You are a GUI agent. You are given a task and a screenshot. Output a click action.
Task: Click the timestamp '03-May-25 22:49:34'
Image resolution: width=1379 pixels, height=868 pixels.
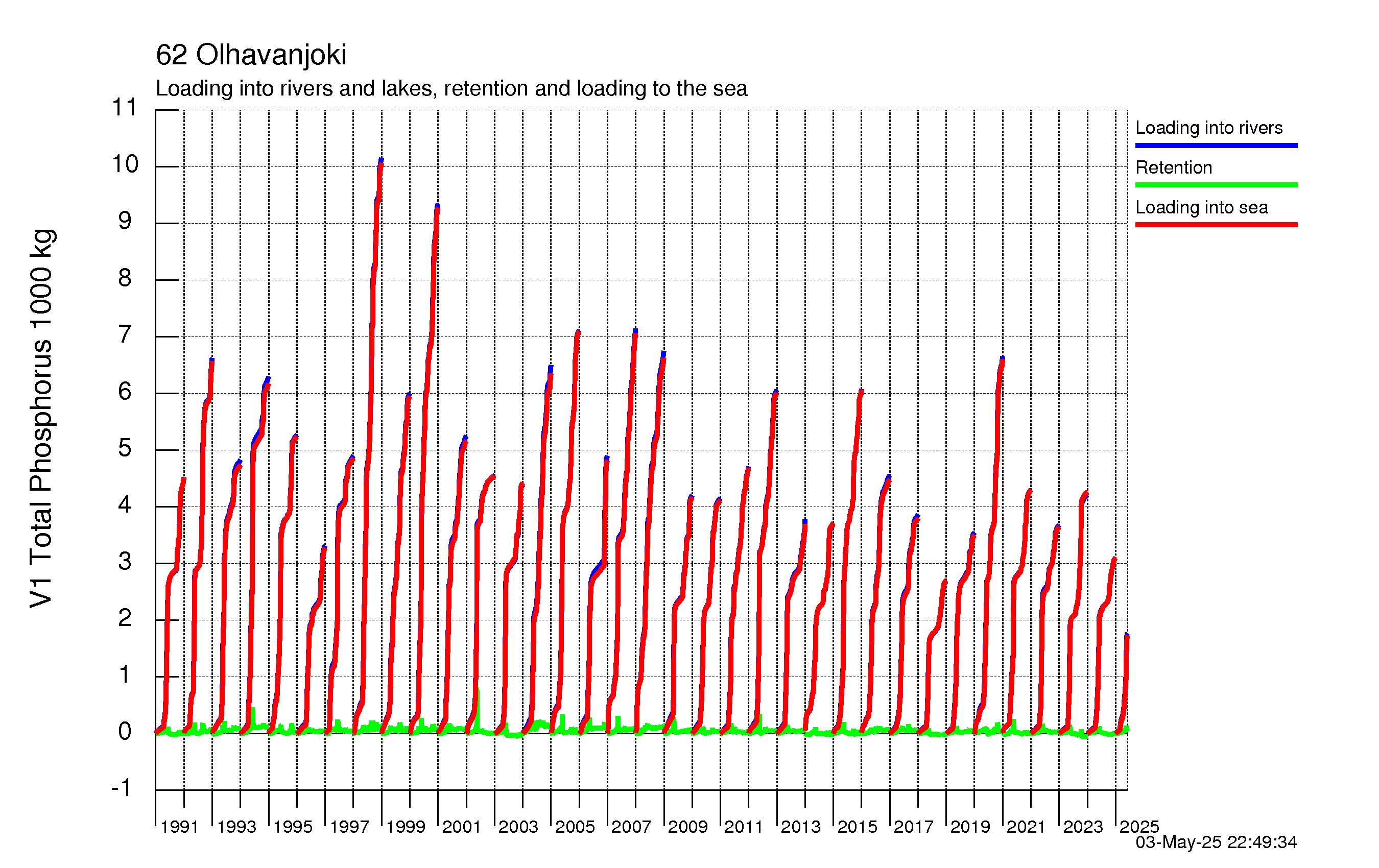click(1216, 841)
